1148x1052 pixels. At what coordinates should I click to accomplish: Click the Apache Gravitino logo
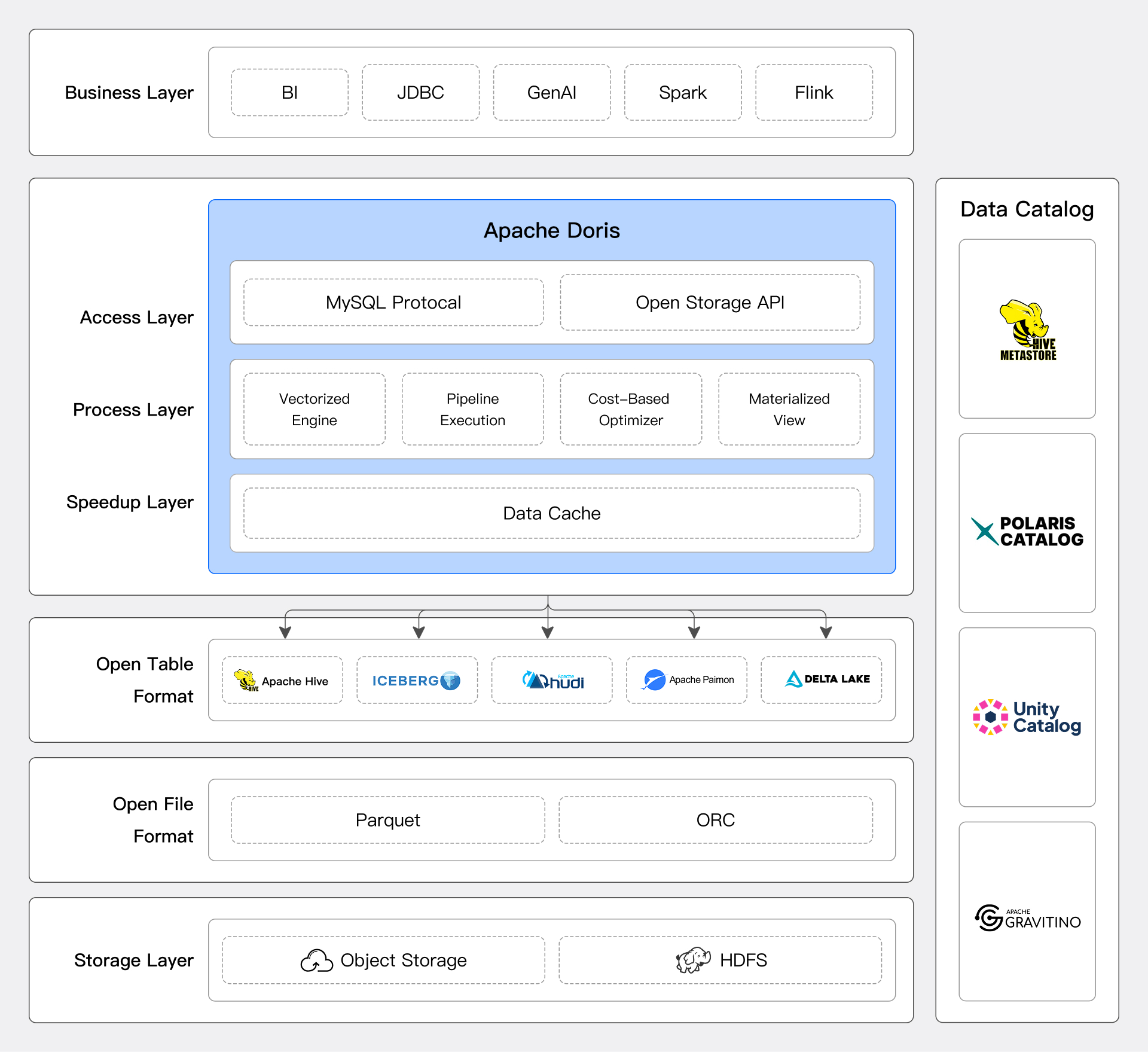click(1027, 918)
